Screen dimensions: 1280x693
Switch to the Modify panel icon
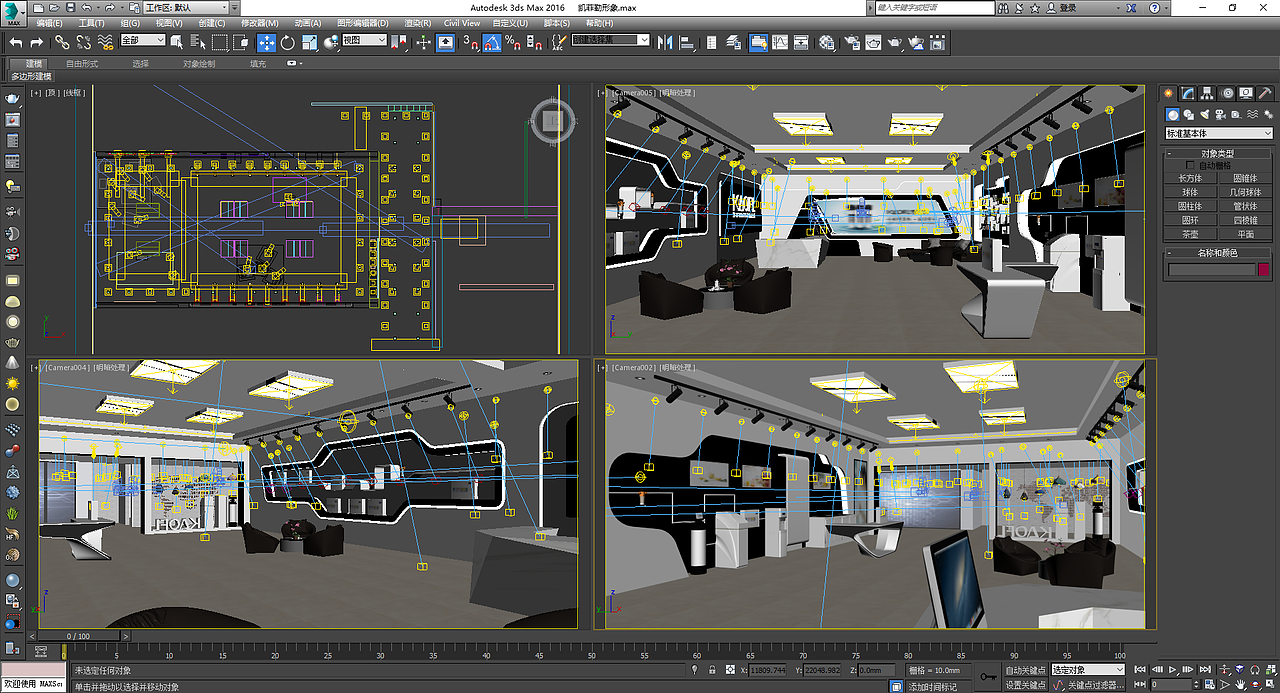(x=1187, y=93)
